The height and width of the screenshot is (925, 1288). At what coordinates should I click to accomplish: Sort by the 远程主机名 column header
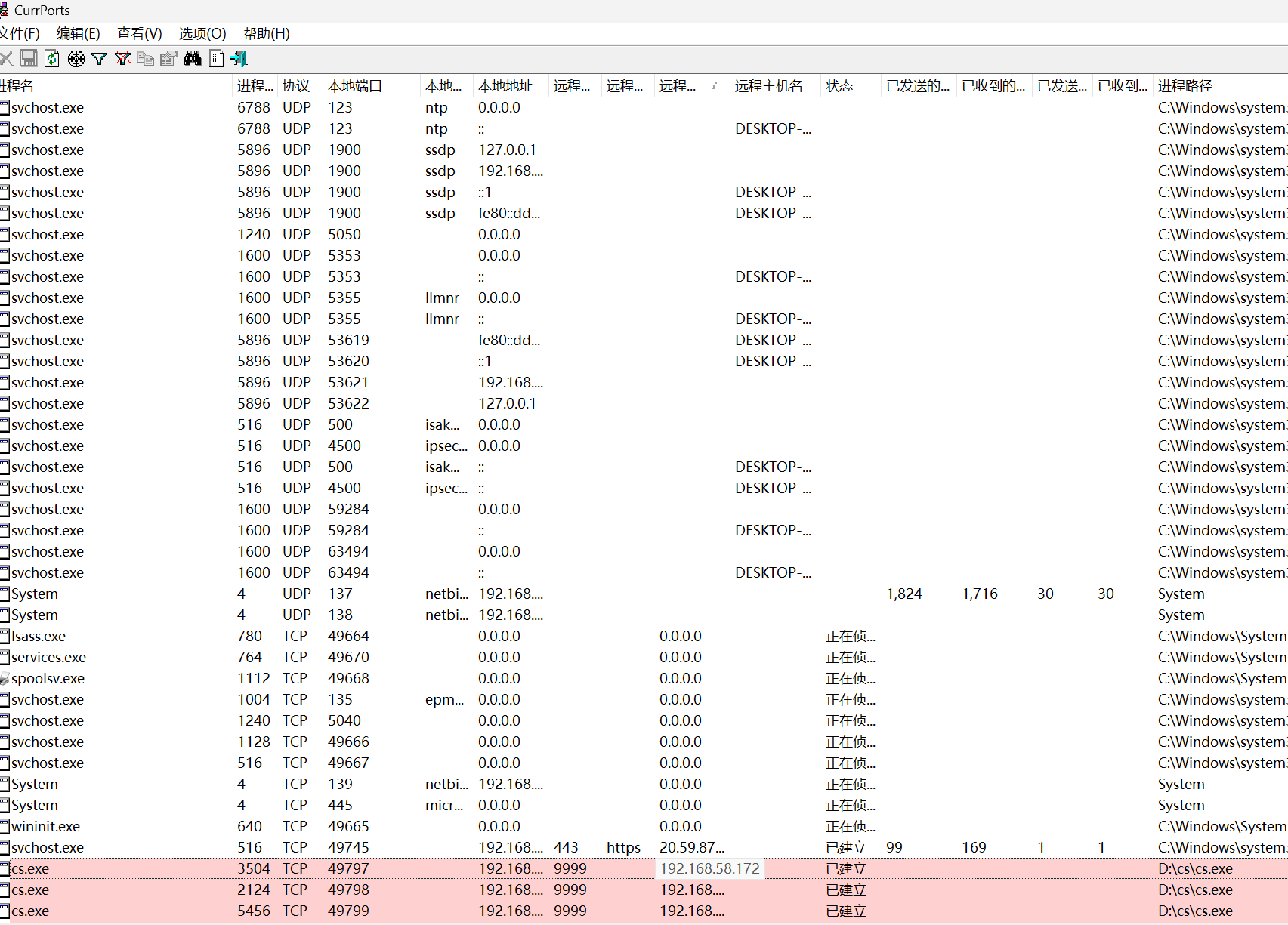[x=775, y=85]
